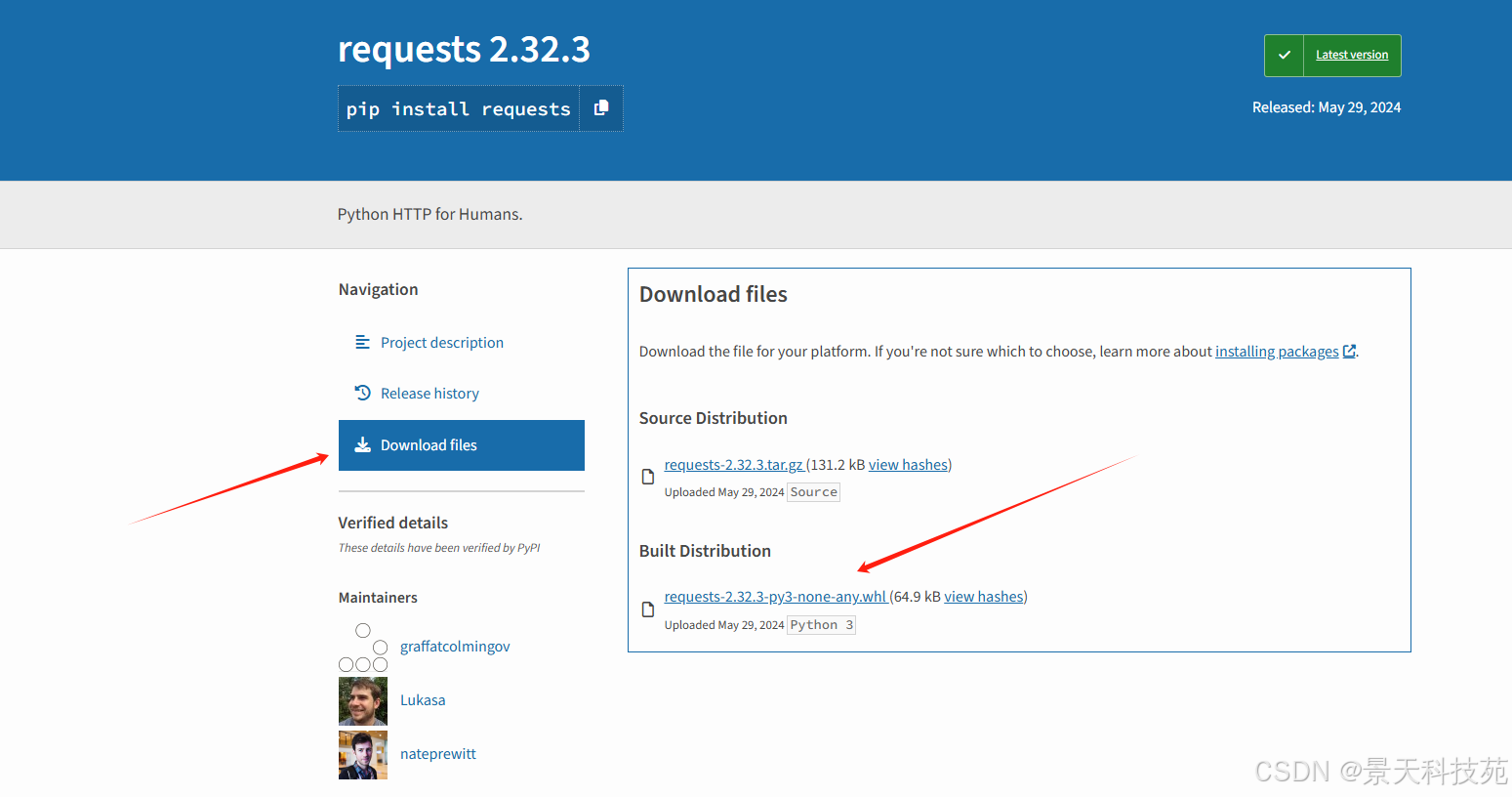Click the external link icon after installing packages
The width and height of the screenshot is (1512, 797).
[x=1349, y=352]
